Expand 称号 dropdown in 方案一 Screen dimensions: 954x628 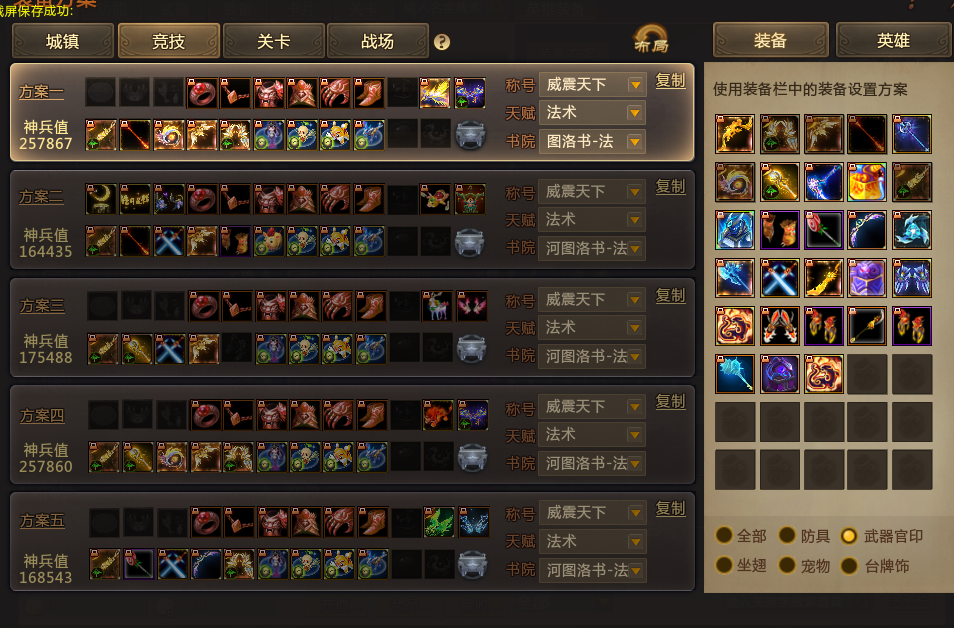click(635, 85)
